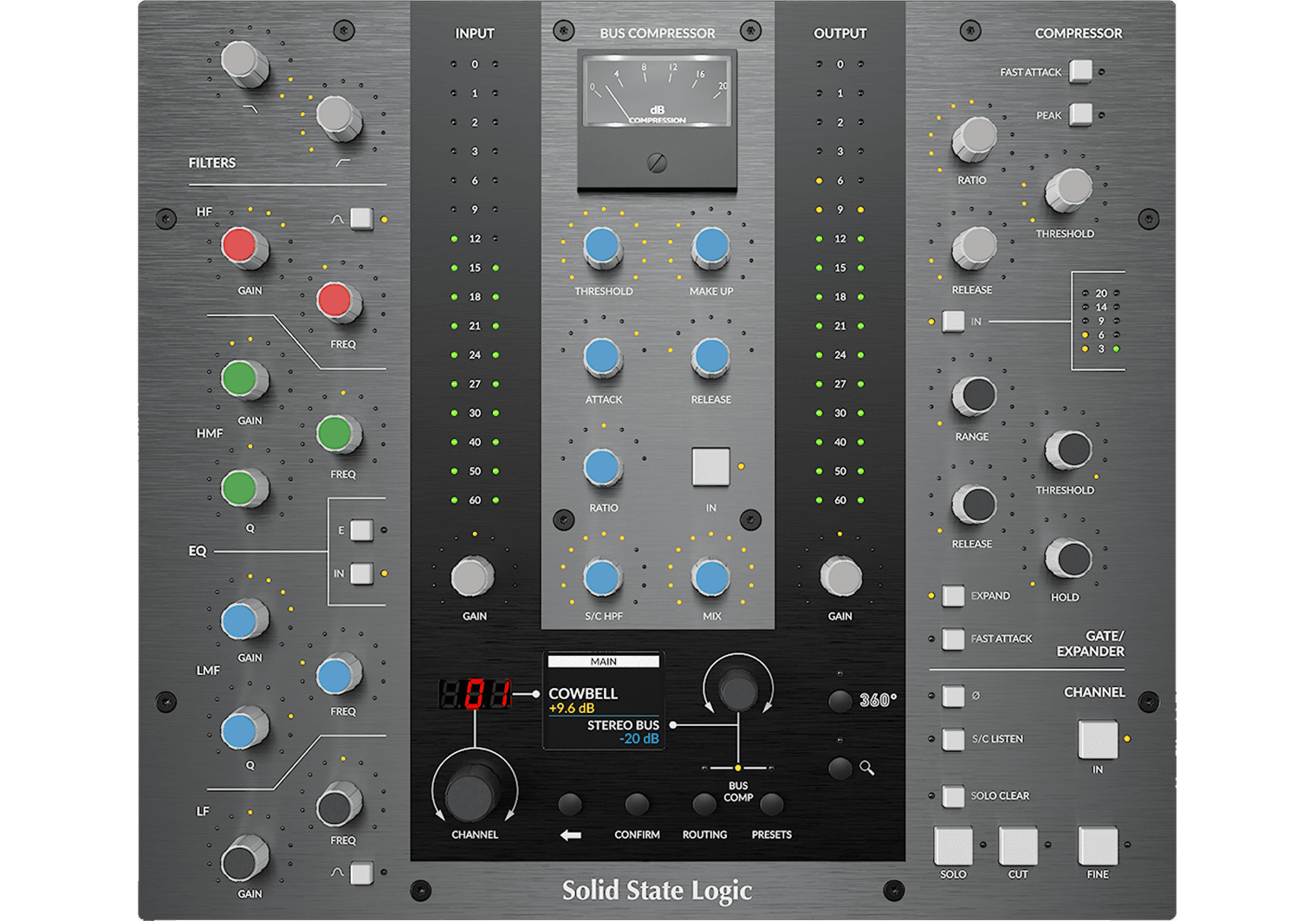Image resolution: width=1316 pixels, height=921 pixels.
Task: Toggle the EQ E-type button
Action: pos(361,529)
